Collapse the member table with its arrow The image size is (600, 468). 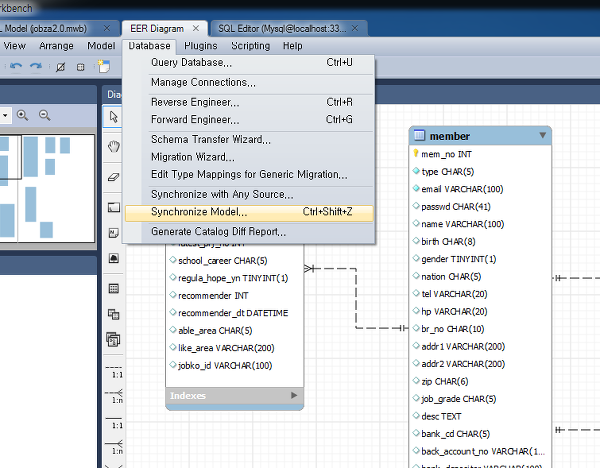(x=543, y=135)
